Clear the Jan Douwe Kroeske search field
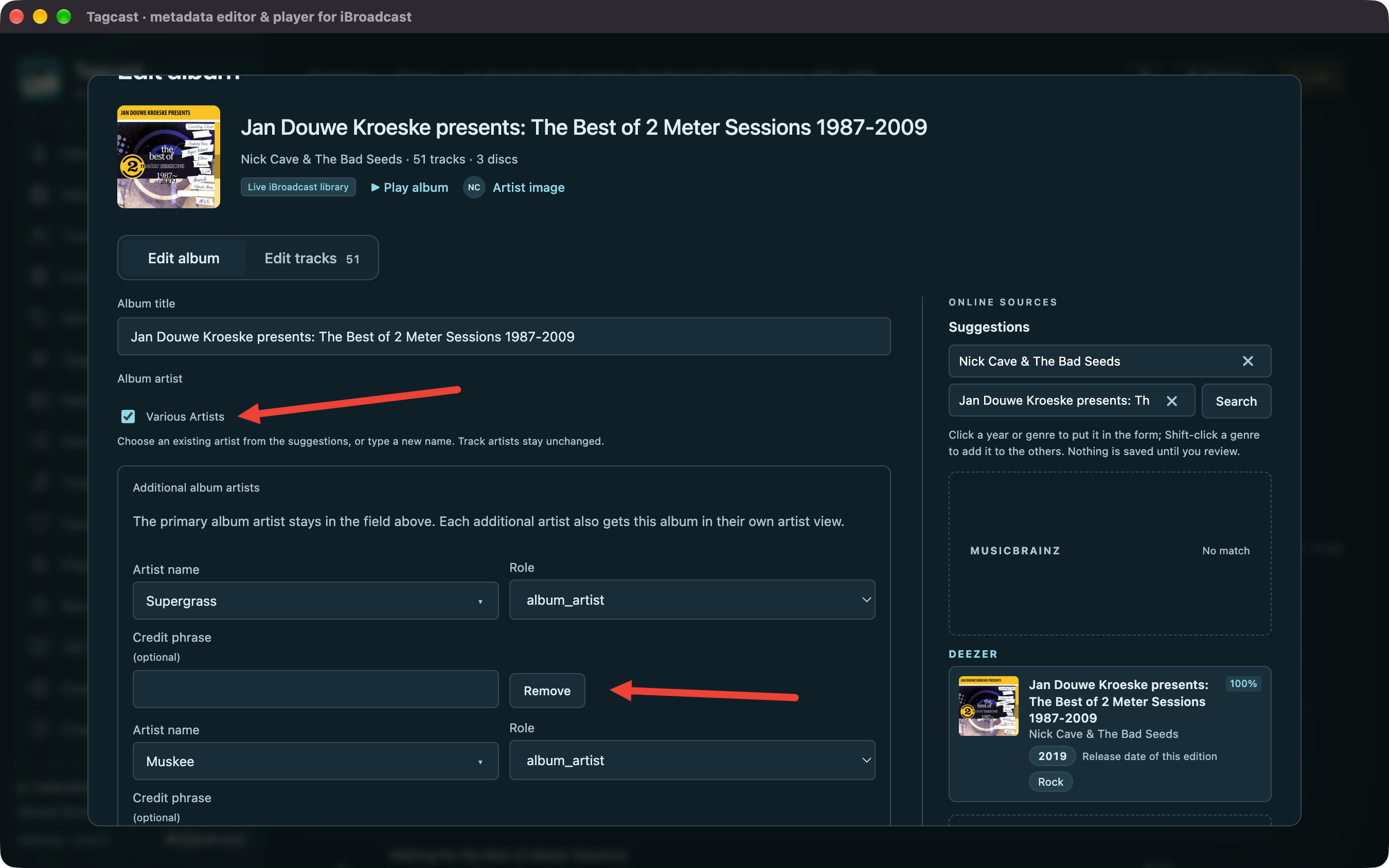This screenshot has width=1389, height=868. pyautogui.click(x=1171, y=401)
